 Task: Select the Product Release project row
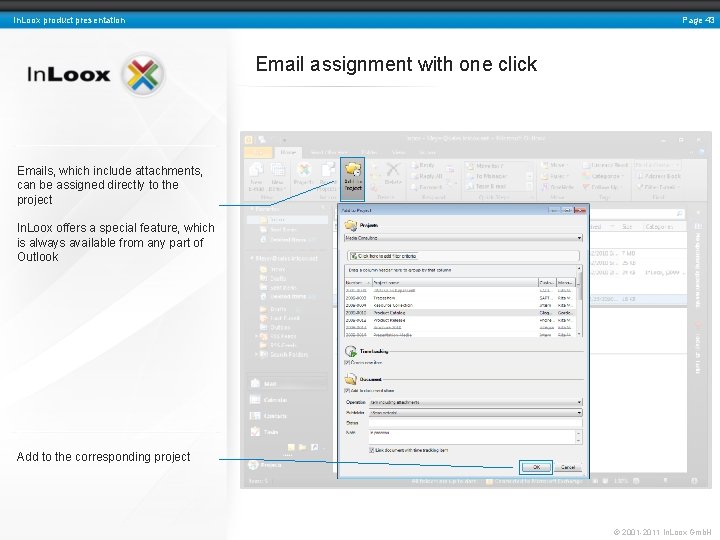pyautogui.click(x=460, y=320)
